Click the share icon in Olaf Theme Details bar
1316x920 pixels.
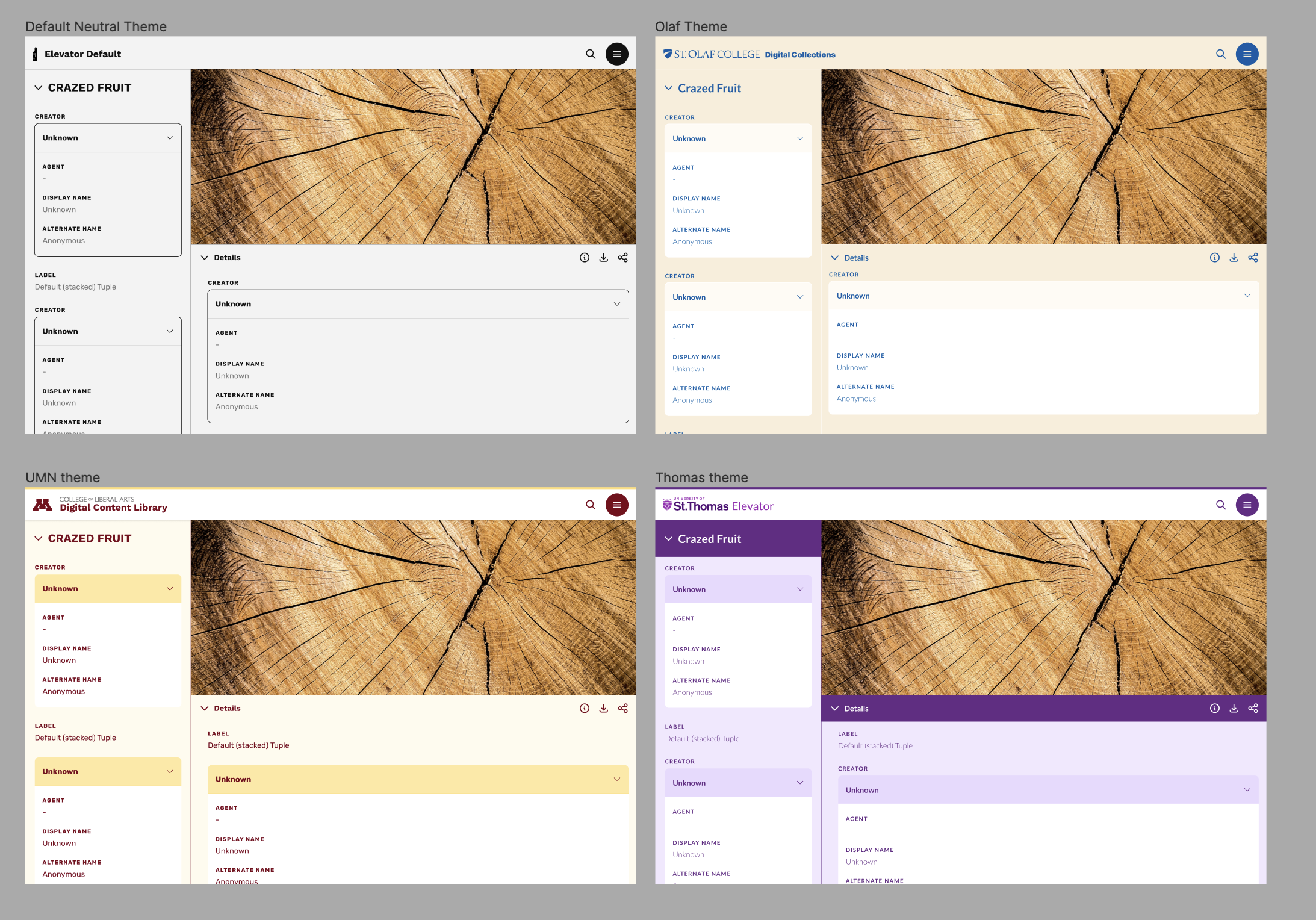pyautogui.click(x=1253, y=258)
